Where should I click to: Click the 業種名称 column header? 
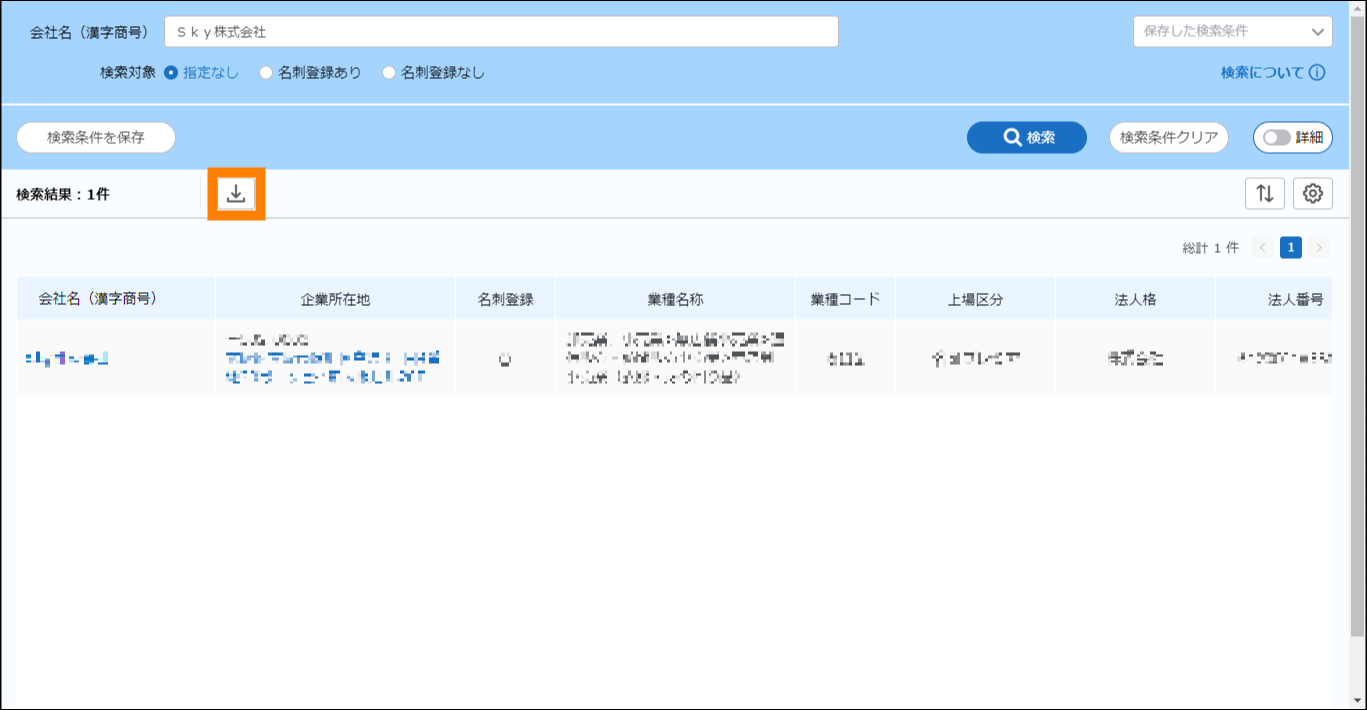675,299
